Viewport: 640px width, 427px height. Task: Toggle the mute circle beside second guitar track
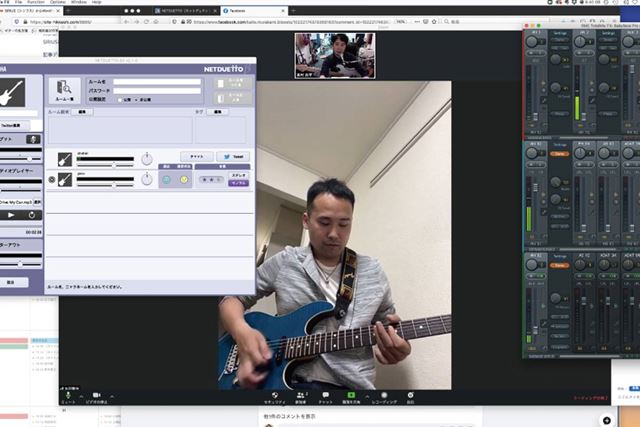(52, 180)
